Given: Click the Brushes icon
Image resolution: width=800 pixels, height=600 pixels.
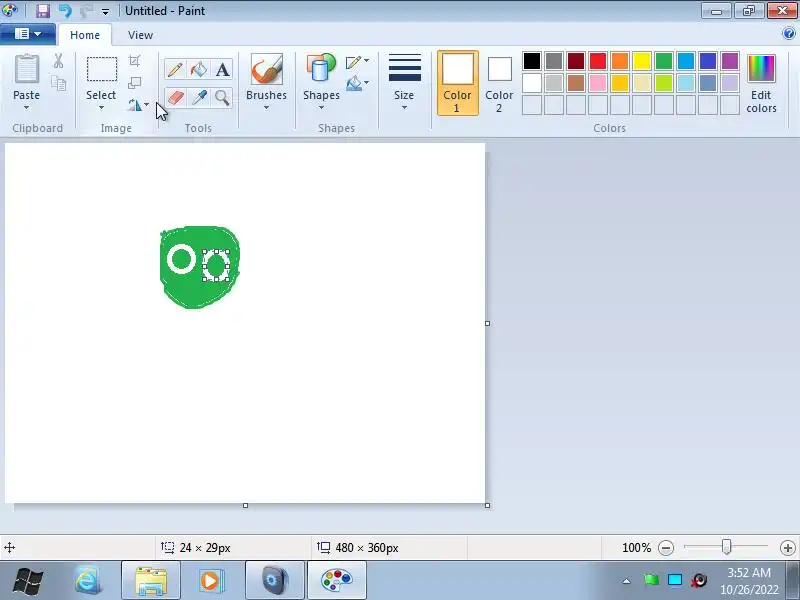Looking at the screenshot, I should click(x=266, y=69).
